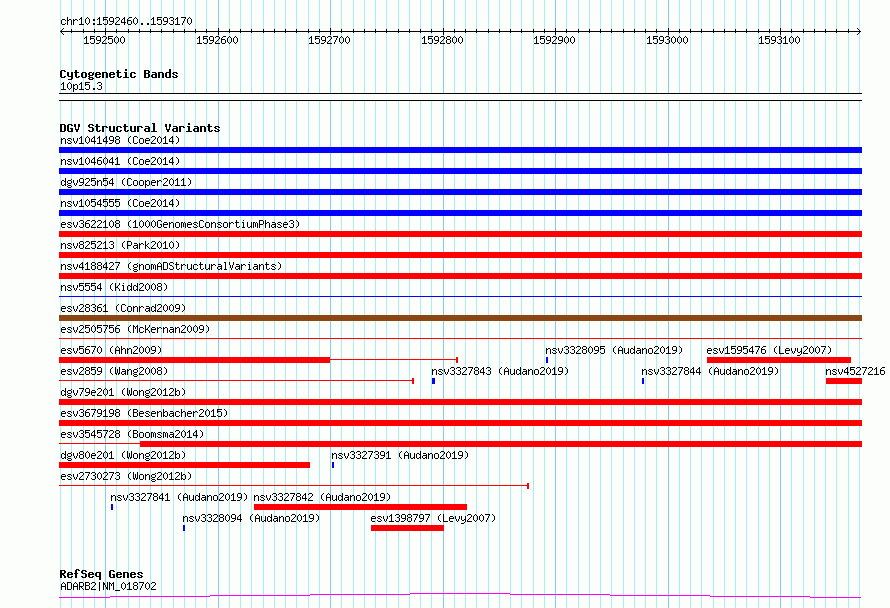The height and width of the screenshot is (608, 890).
Task: Open esv2505756 (McKernan2009) variant label
Action: pyautogui.click(x=135, y=329)
